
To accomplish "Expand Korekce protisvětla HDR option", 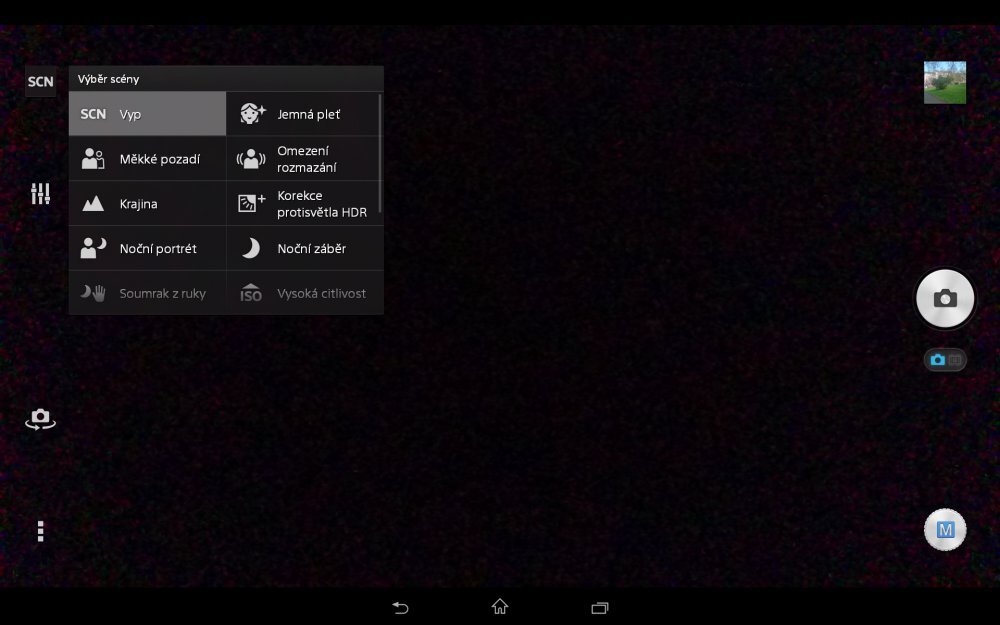I will [x=305, y=203].
